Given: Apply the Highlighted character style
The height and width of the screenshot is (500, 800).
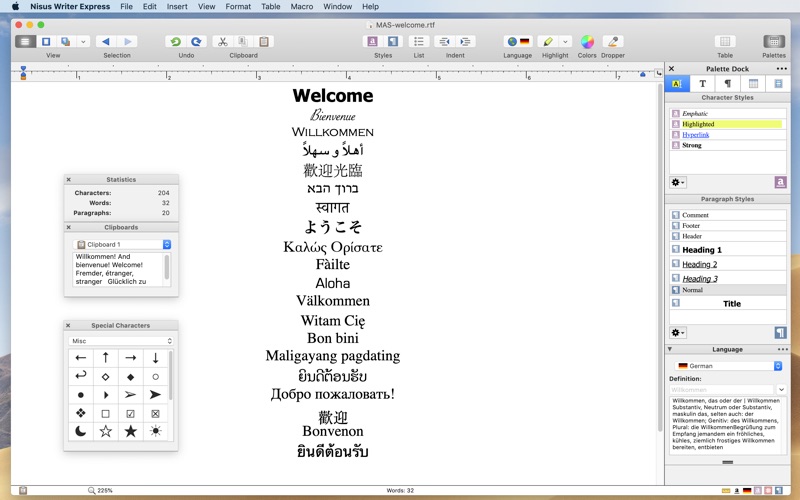Looking at the screenshot, I should tap(728, 124).
